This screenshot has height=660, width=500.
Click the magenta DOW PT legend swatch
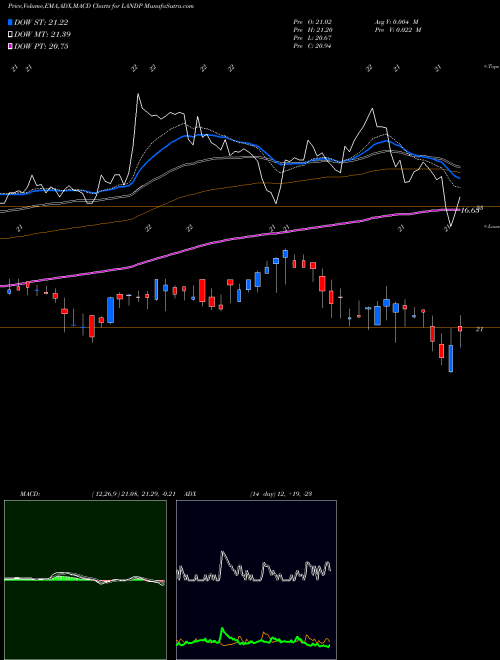tap(10, 46)
